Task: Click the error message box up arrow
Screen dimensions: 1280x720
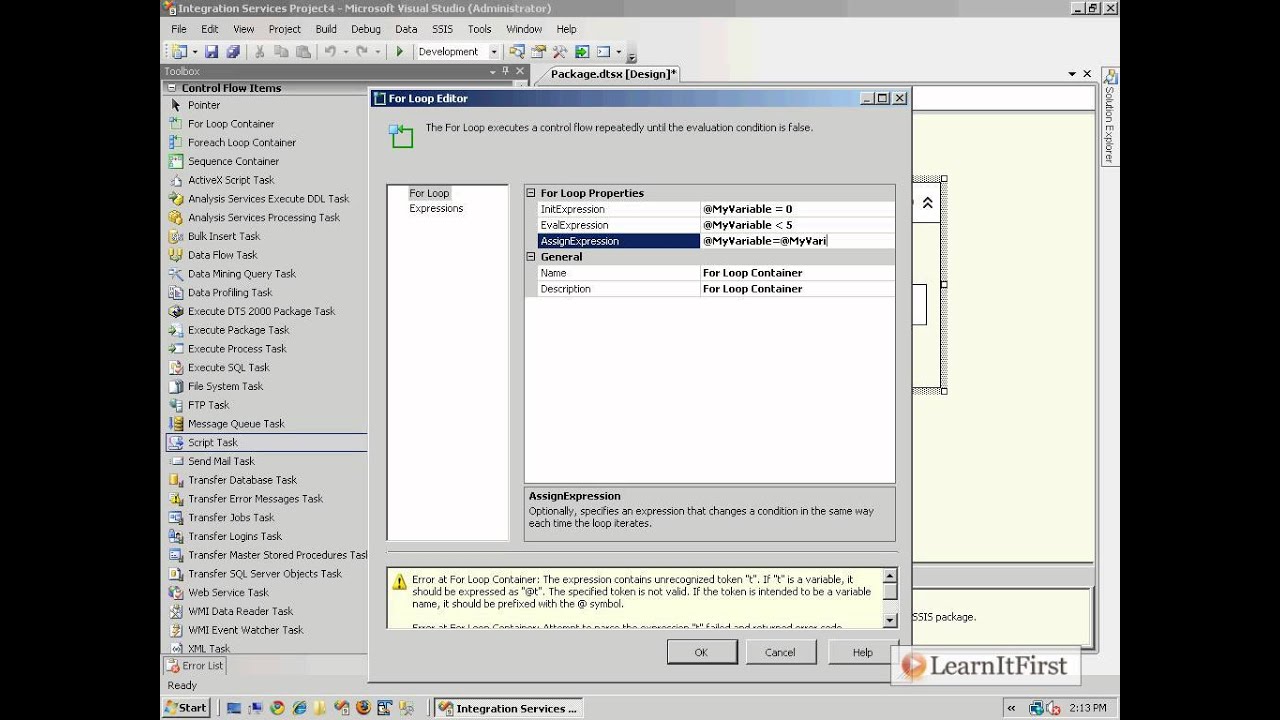Action: pos(890,576)
